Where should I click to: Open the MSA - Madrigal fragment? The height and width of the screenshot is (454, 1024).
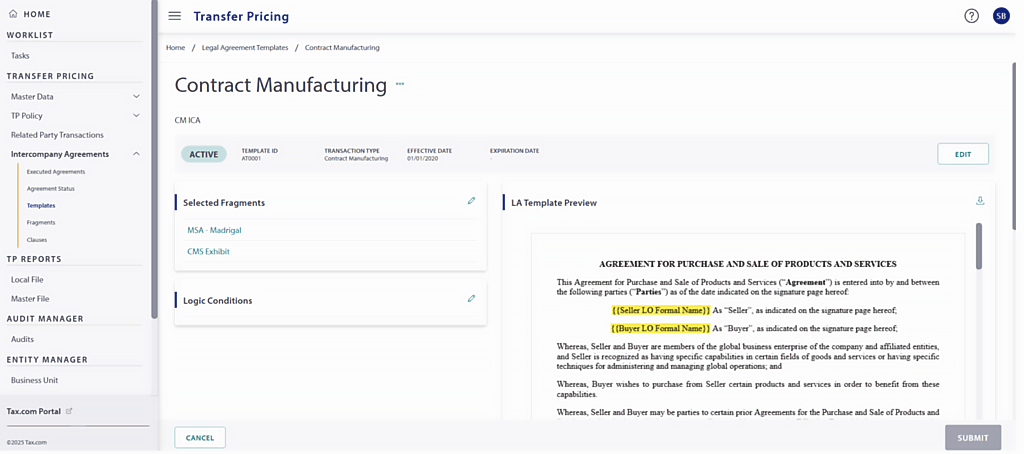pos(214,230)
